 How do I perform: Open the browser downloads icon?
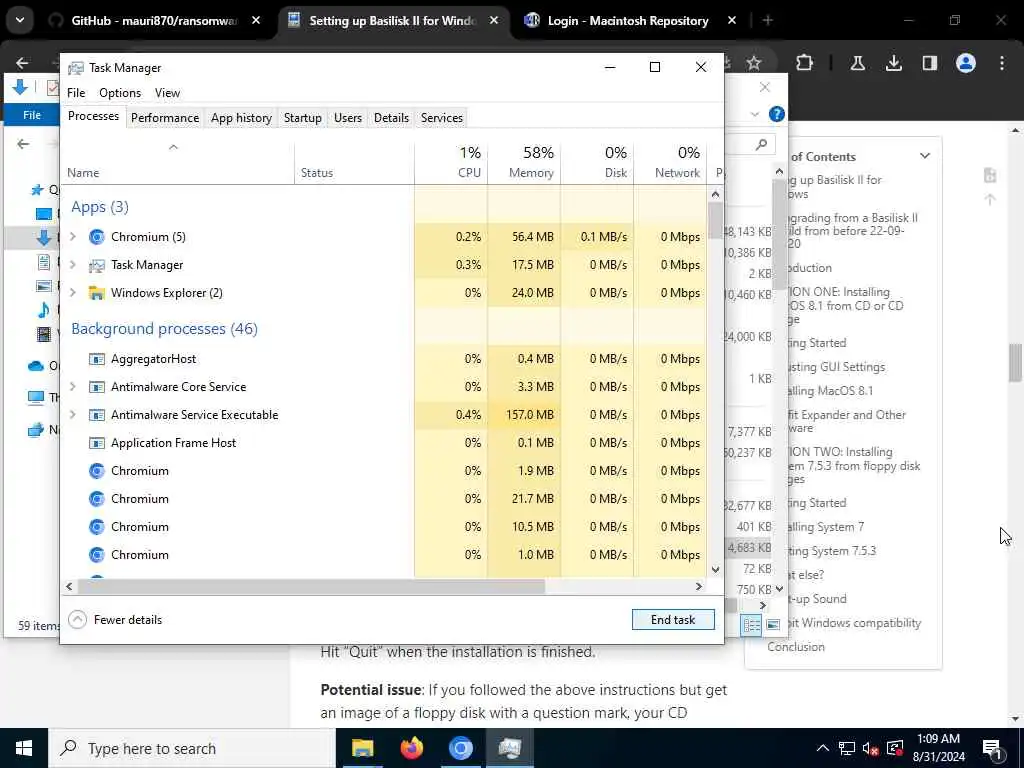click(x=894, y=63)
